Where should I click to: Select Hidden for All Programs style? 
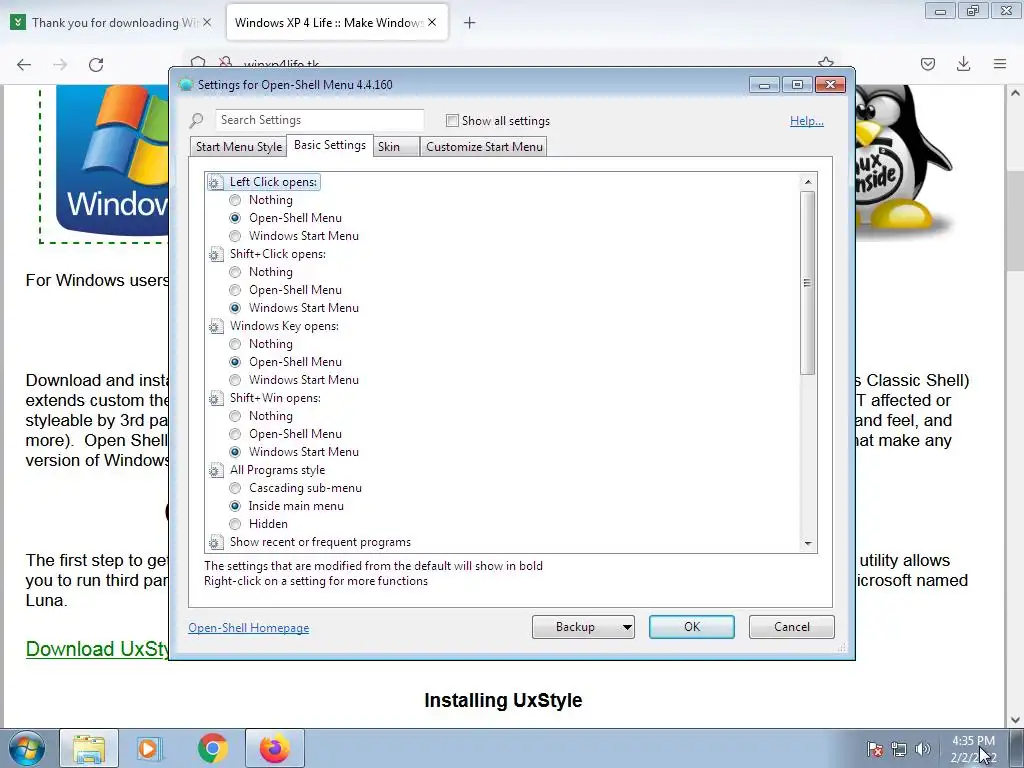(235, 524)
